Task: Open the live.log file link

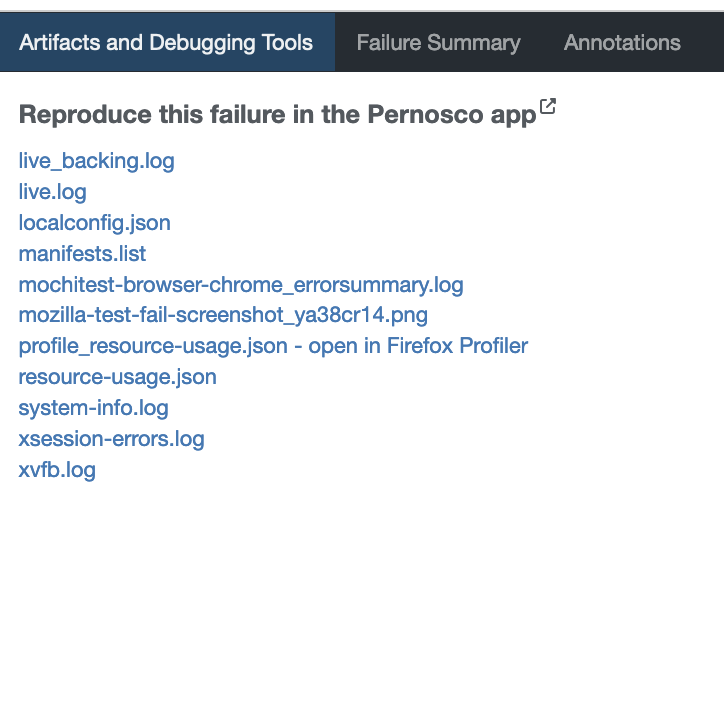Action: [52, 192]
